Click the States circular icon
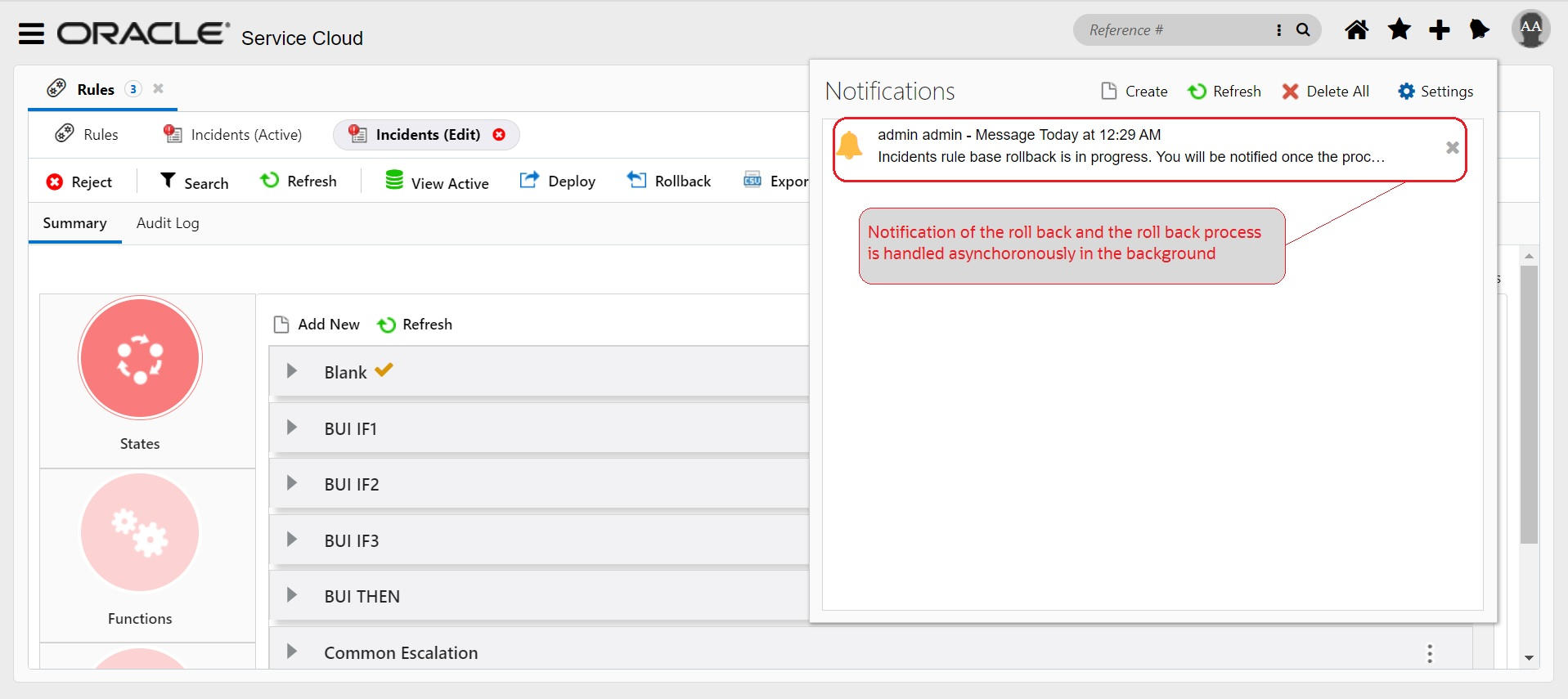Screen dimensions: 1568x699 [140, 358]
